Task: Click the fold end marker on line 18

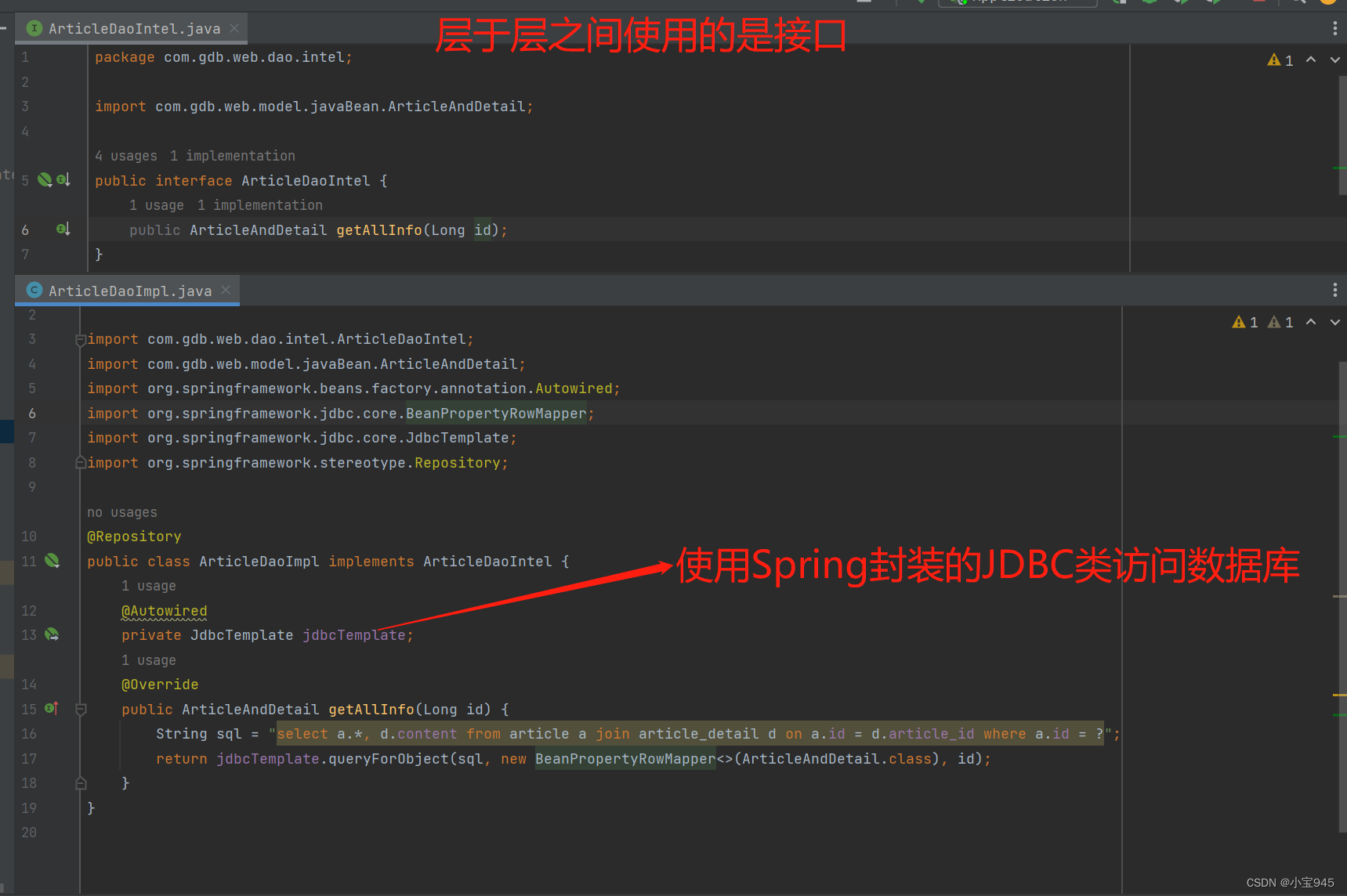Action: point(80,783)
